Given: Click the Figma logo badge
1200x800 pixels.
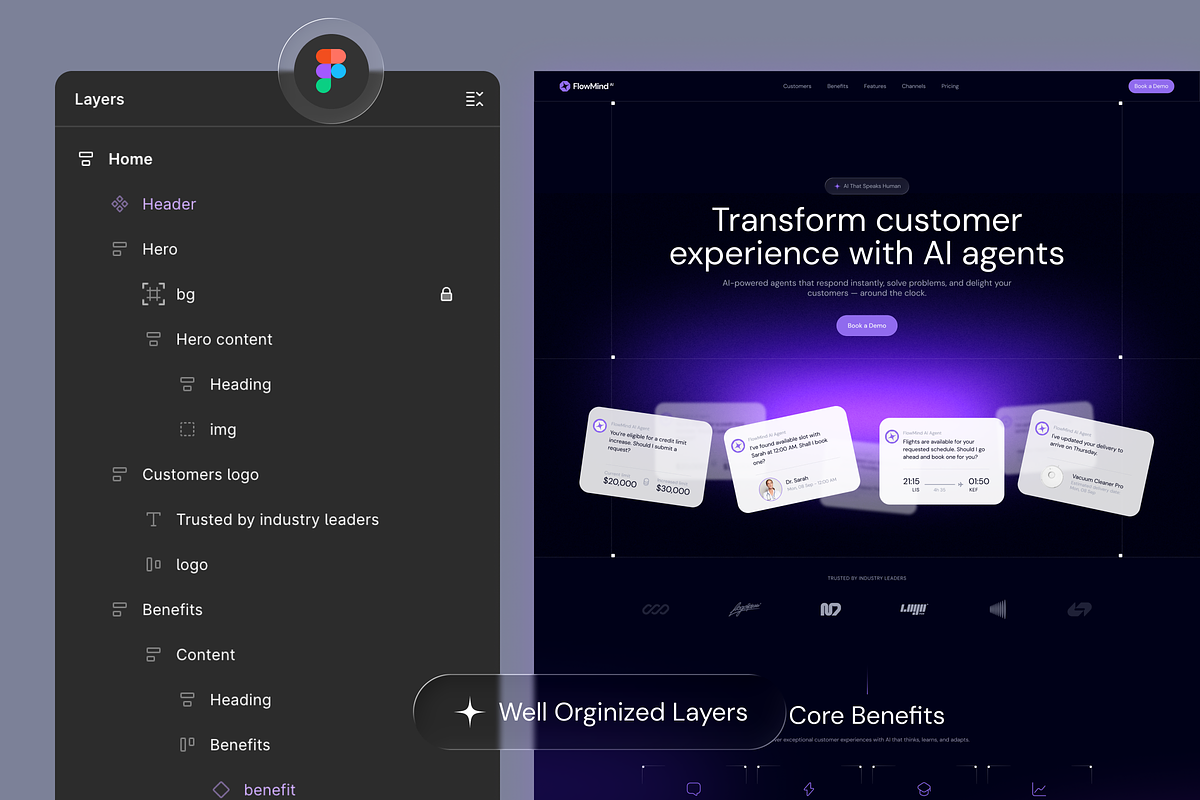Looking at the screenshot, I should 331,71.
